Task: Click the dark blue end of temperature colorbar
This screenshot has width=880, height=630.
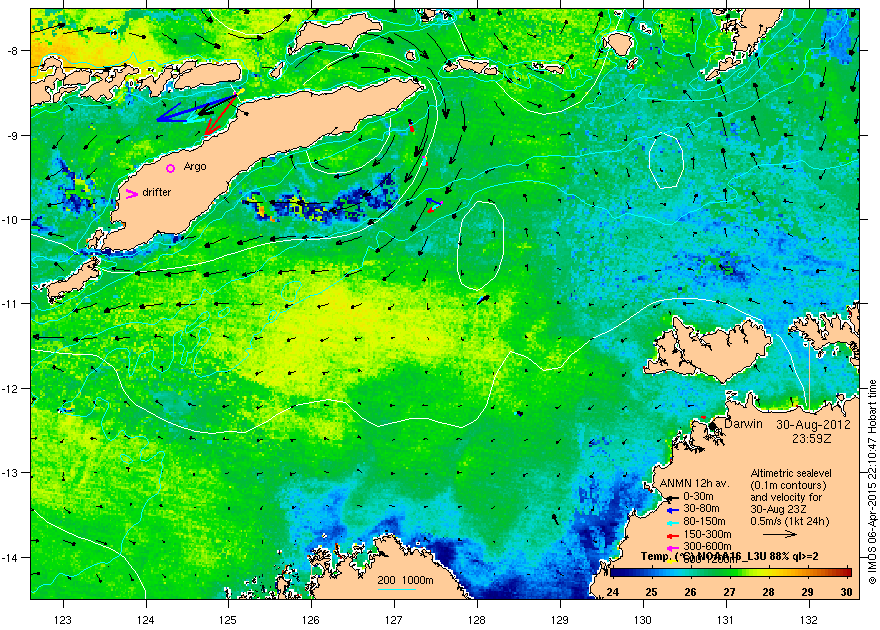Action: pyautogui.click(x=615, y=573)
